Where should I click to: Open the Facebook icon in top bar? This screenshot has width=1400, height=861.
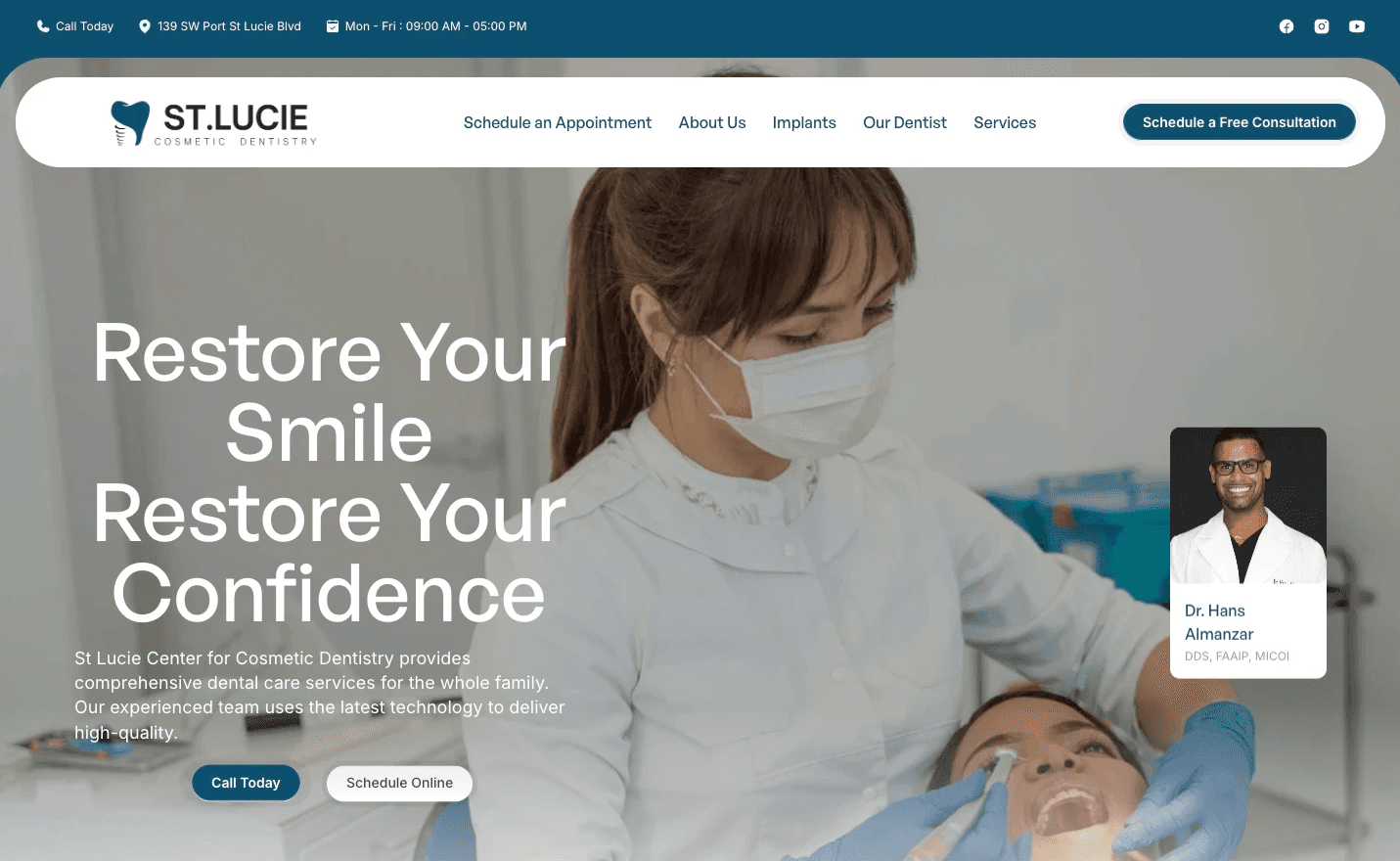1287,26
